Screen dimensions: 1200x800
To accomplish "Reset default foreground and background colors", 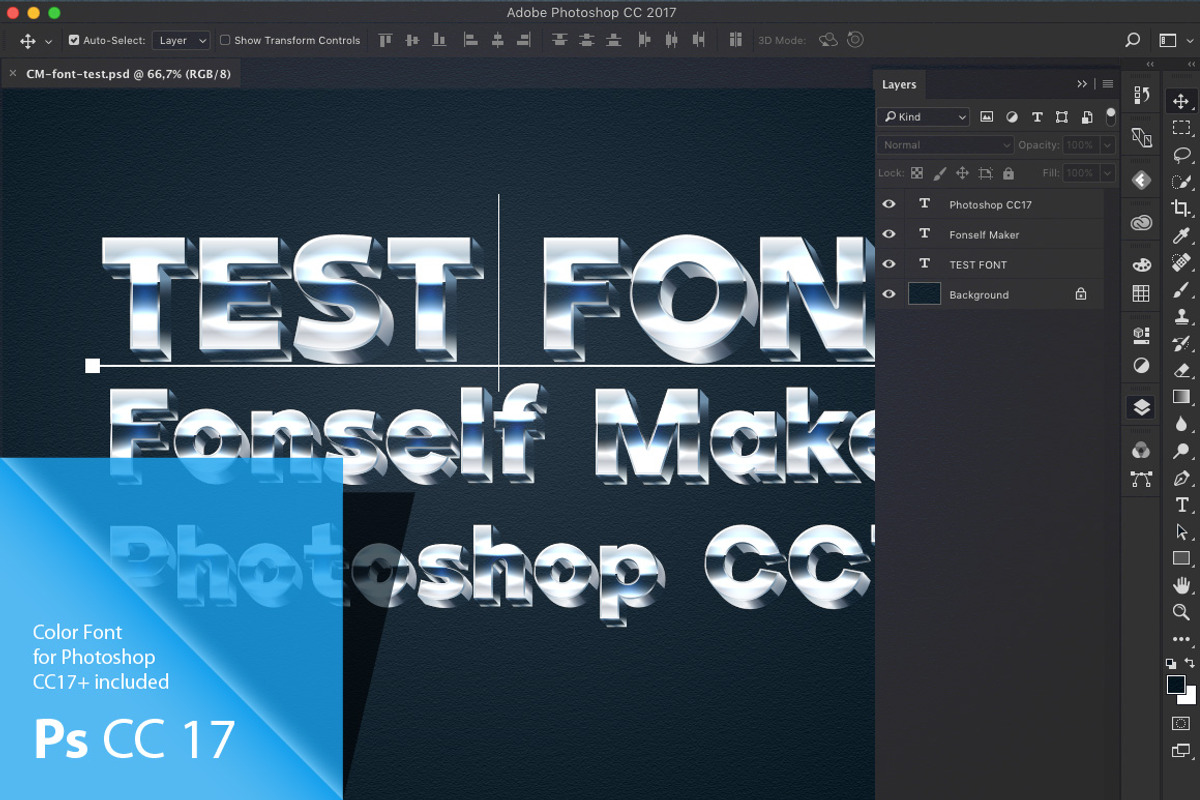I will coord(1171,664).
